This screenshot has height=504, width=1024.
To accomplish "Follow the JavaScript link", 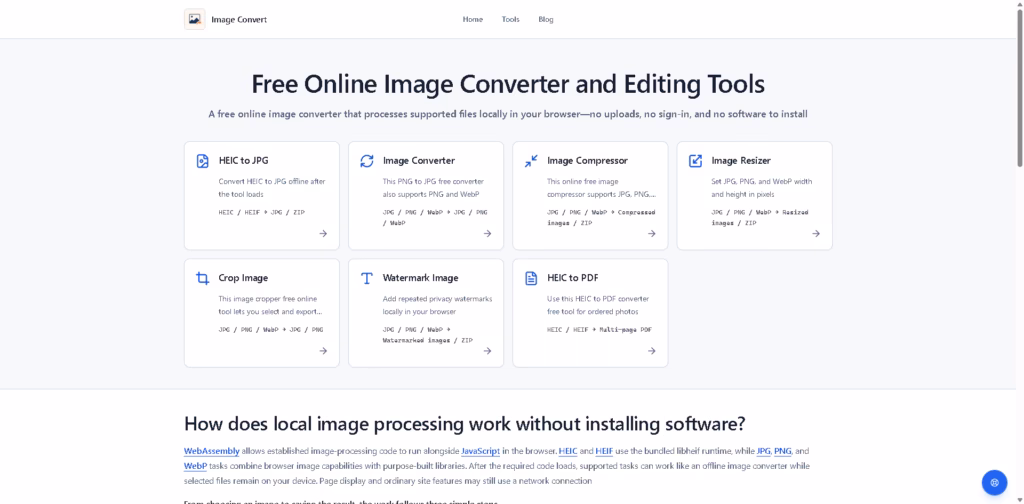I will [x=481, y=451].
